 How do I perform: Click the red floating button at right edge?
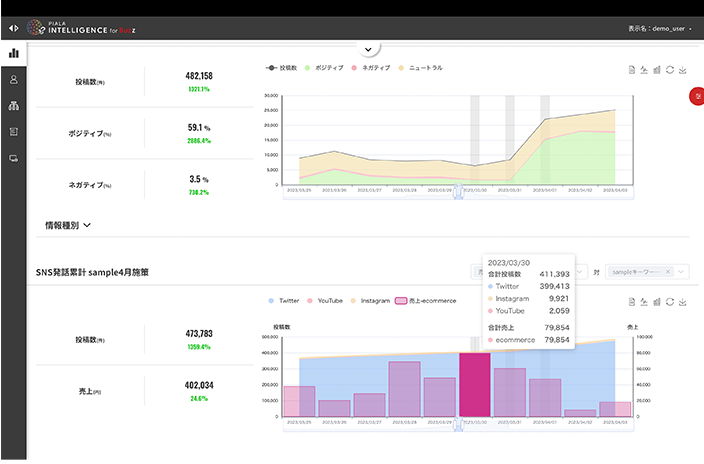click(x=697, y=95)
